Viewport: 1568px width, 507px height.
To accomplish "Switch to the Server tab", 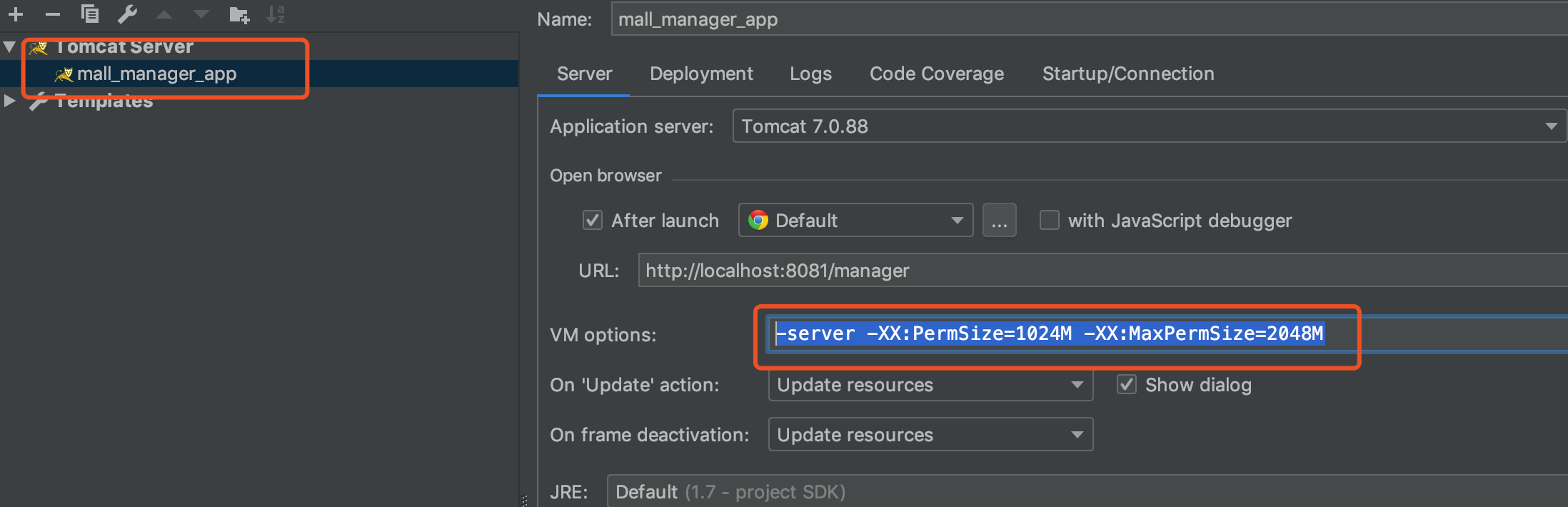I will 584,74.
